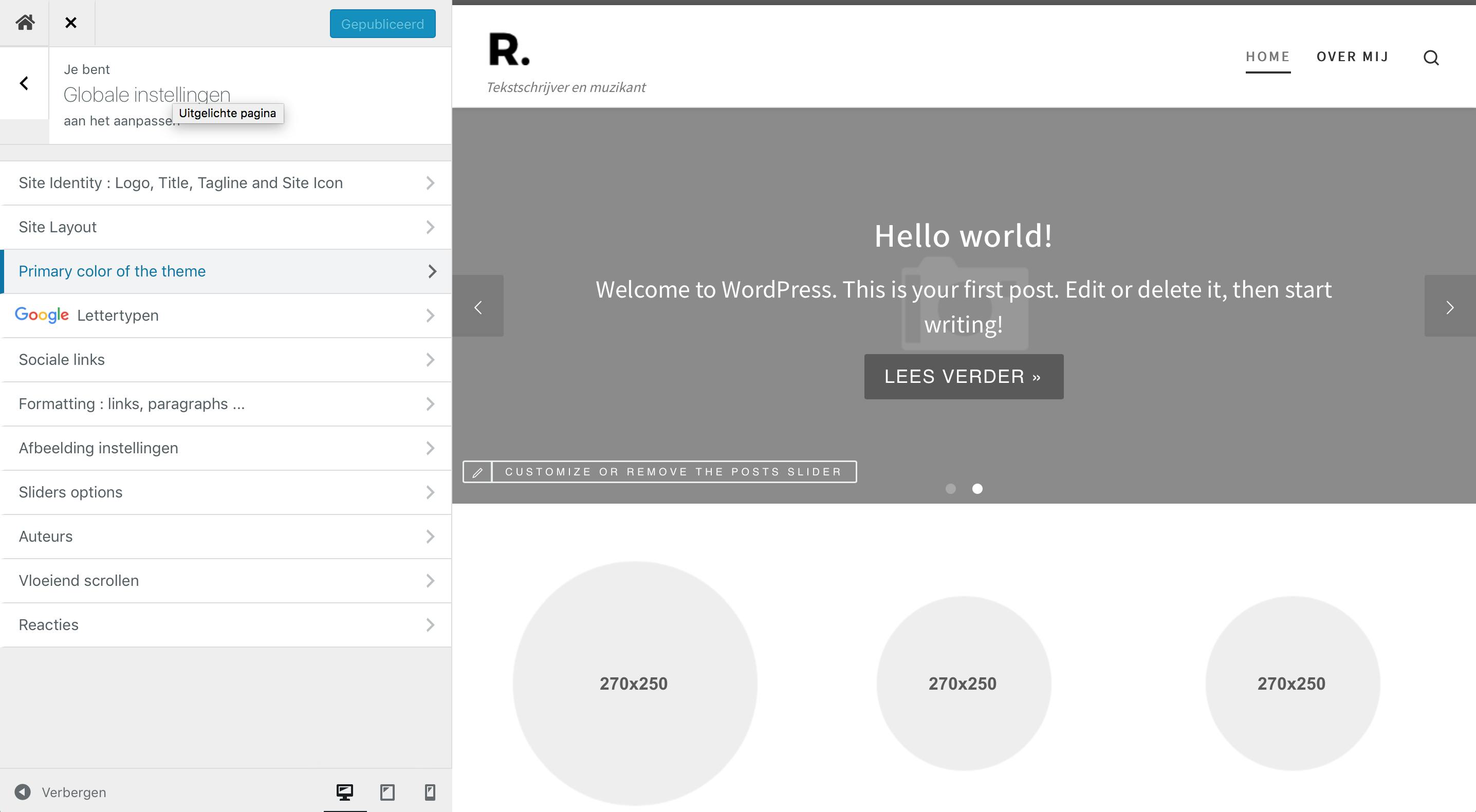
Task: Select the first slider dot indicator
Action: click(x=951, y=489)
